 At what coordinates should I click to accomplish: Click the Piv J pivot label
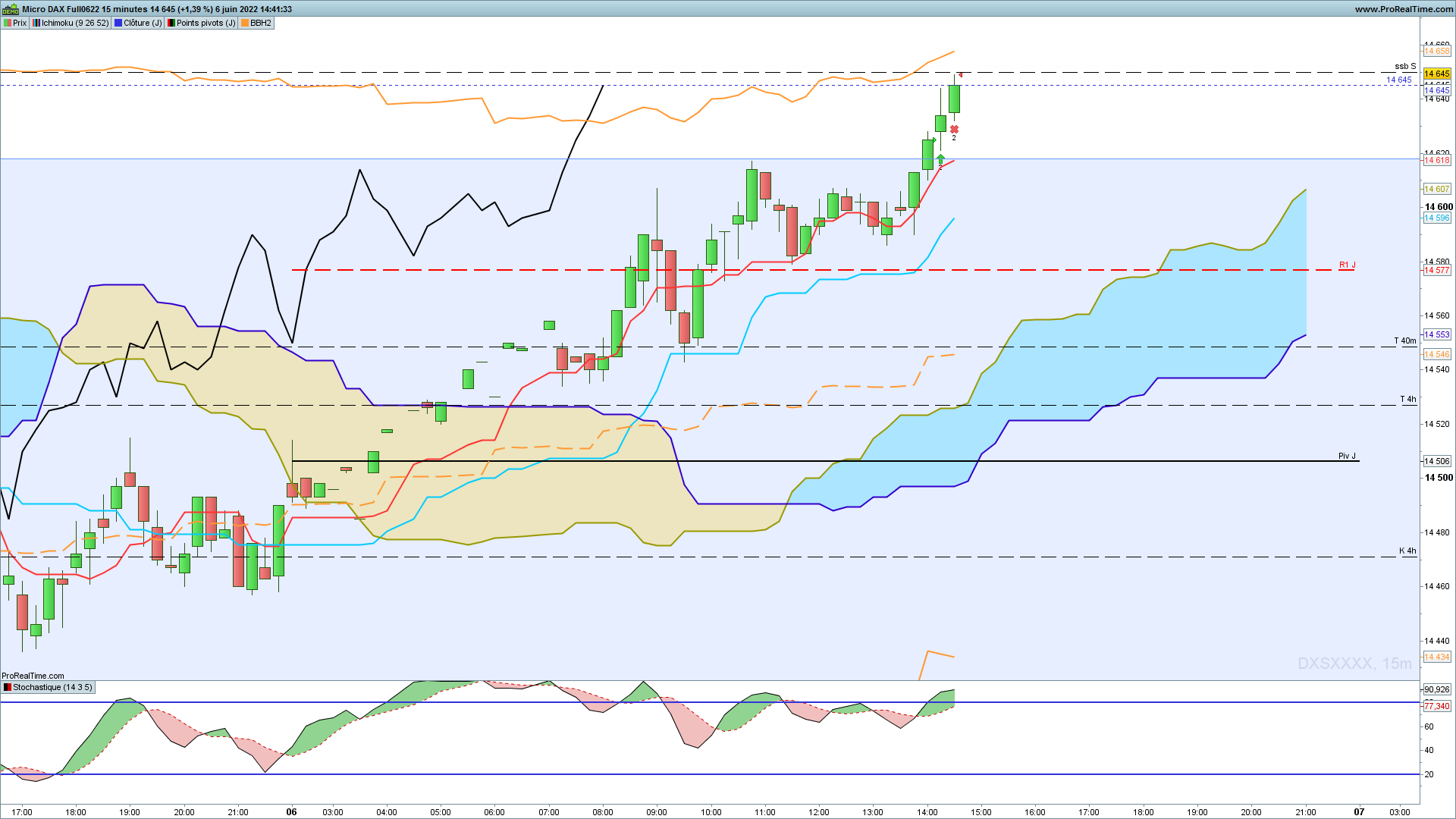click(1347, 456)
